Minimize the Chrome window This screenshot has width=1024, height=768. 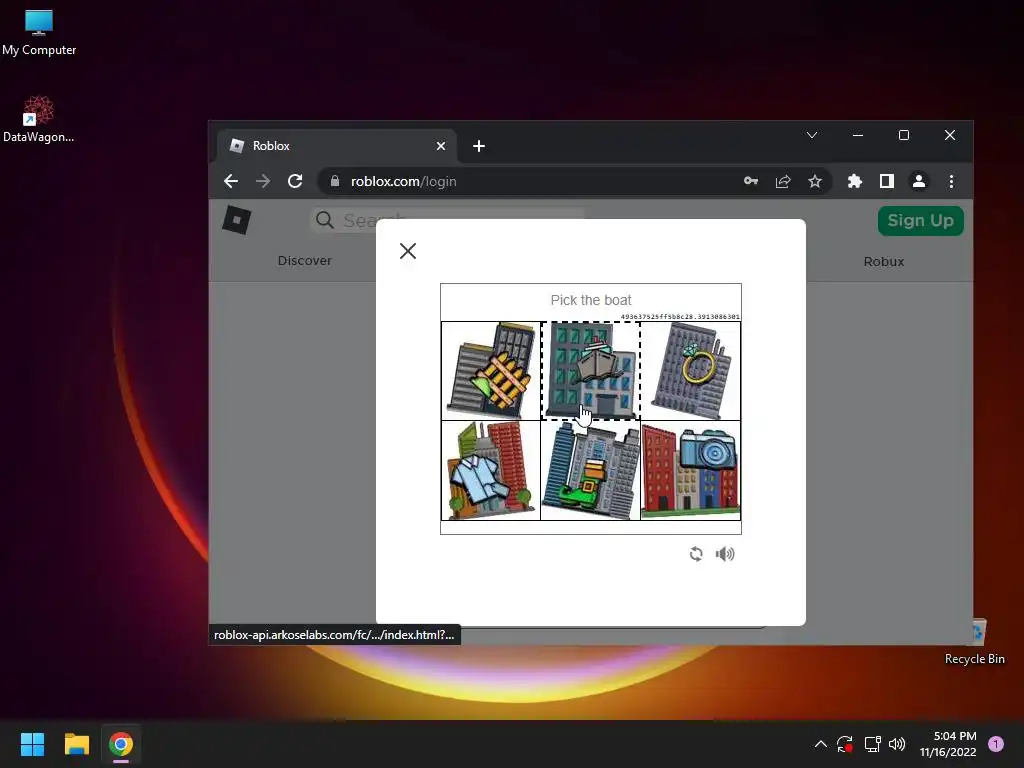[x=858, y=135]
